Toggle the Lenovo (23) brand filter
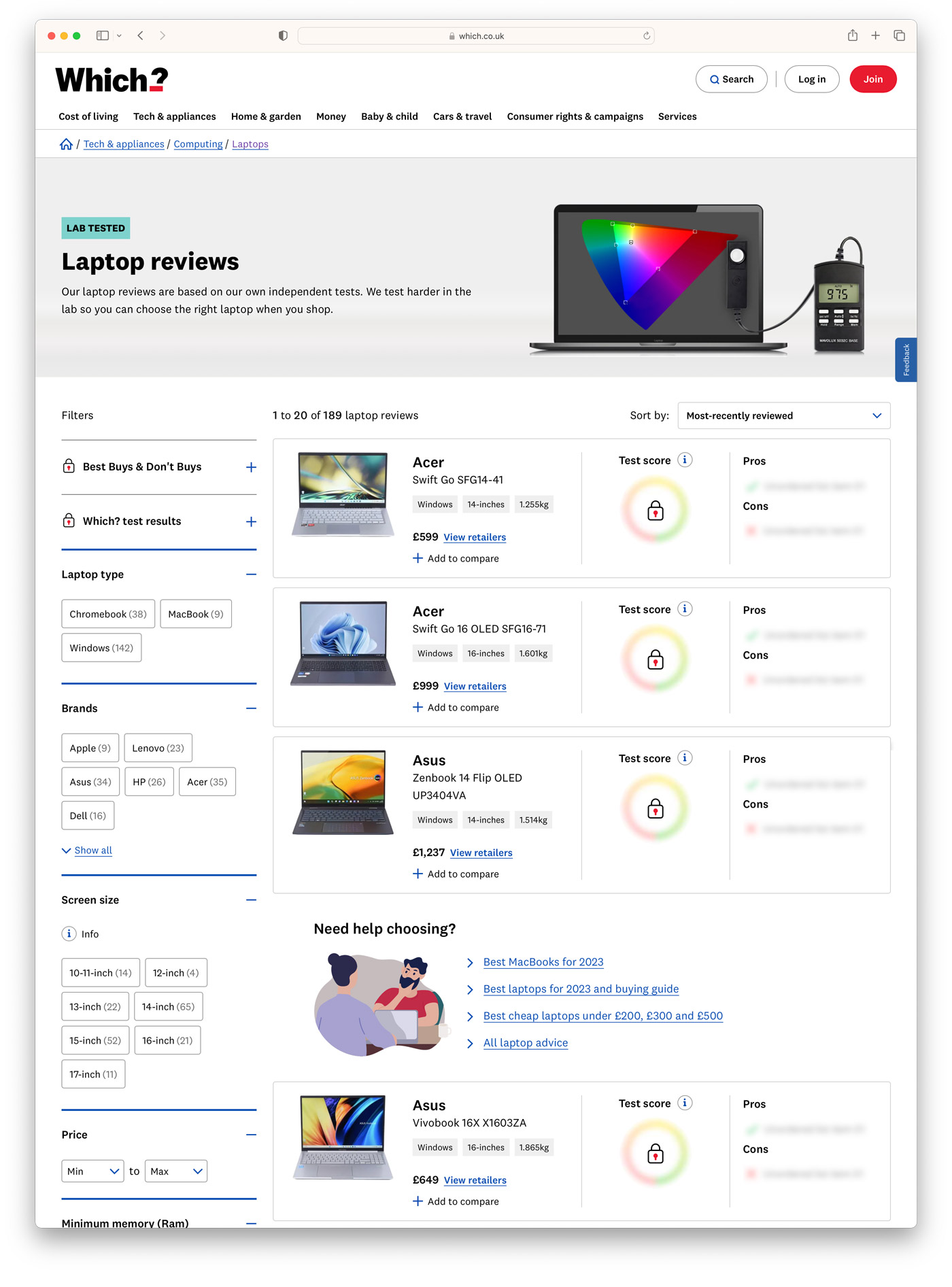This screenshot has height=1287, width=952. pos(158,748)
